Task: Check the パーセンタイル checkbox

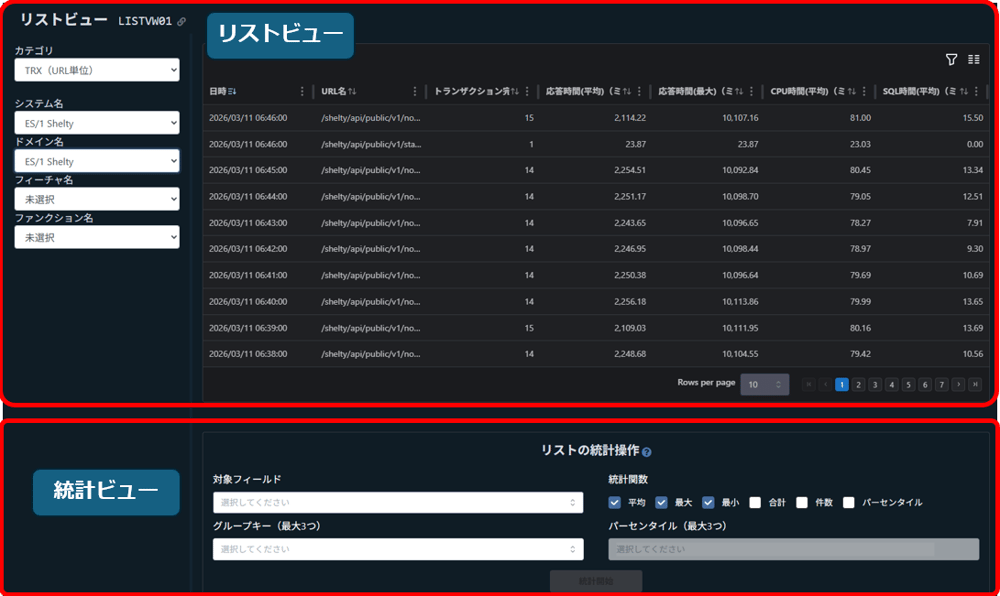Action: (x=849, y=502)
